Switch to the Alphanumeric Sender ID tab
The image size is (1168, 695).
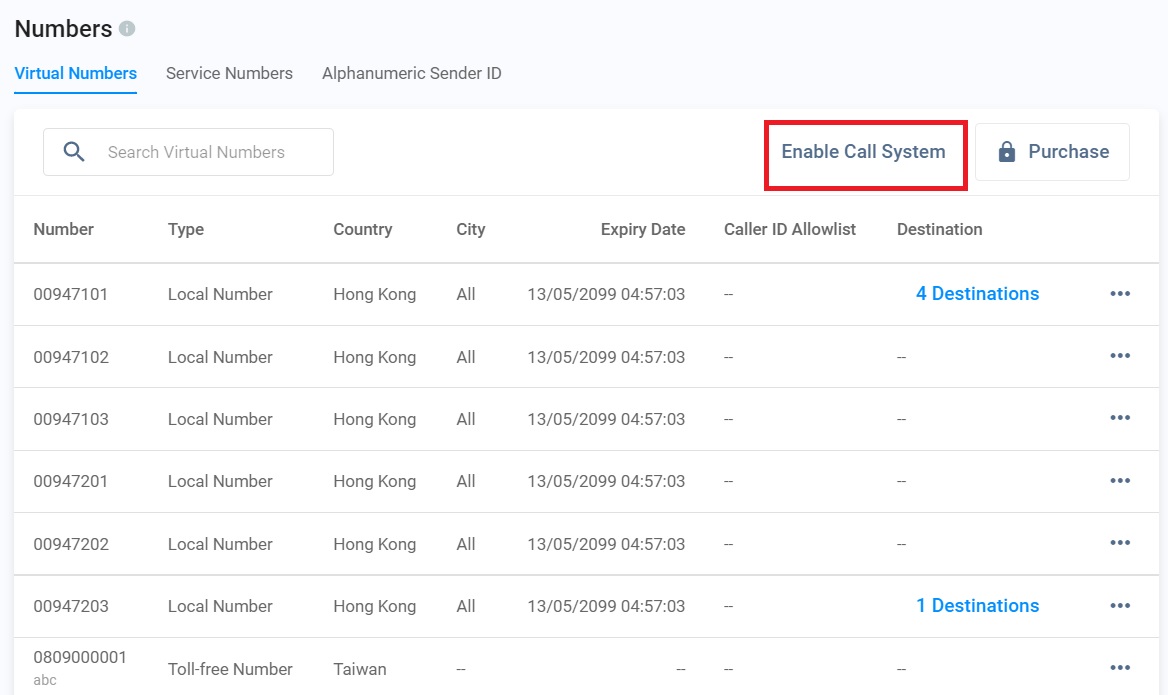[411, 73]
